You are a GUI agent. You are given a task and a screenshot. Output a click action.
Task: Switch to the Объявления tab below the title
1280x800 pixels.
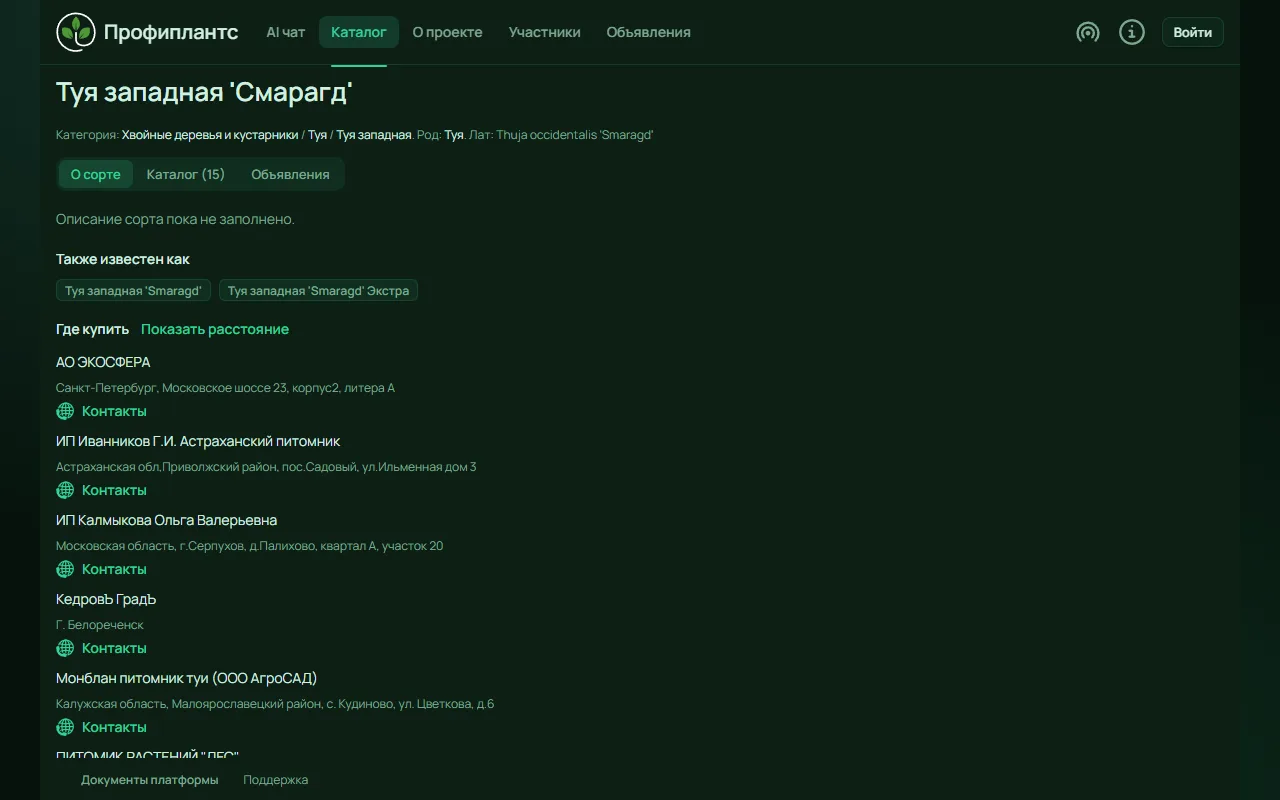tap(290, 174)
